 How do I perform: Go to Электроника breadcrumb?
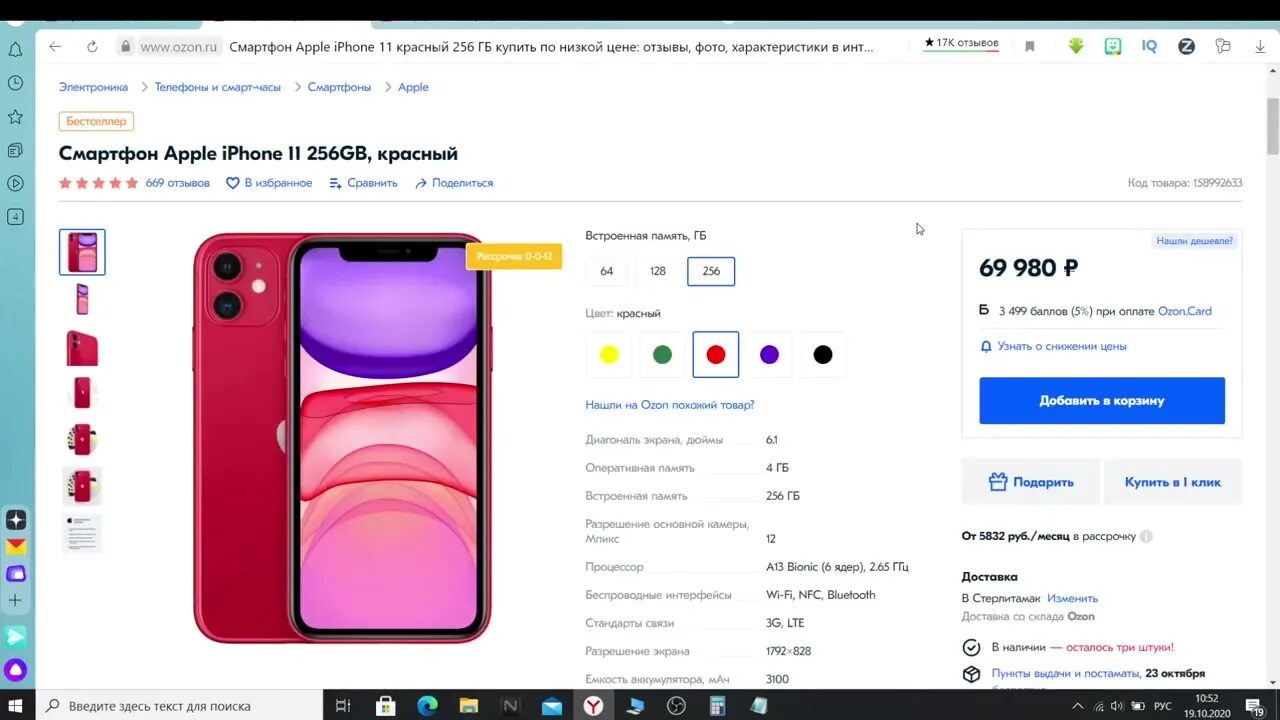click(x=93, y=87)
